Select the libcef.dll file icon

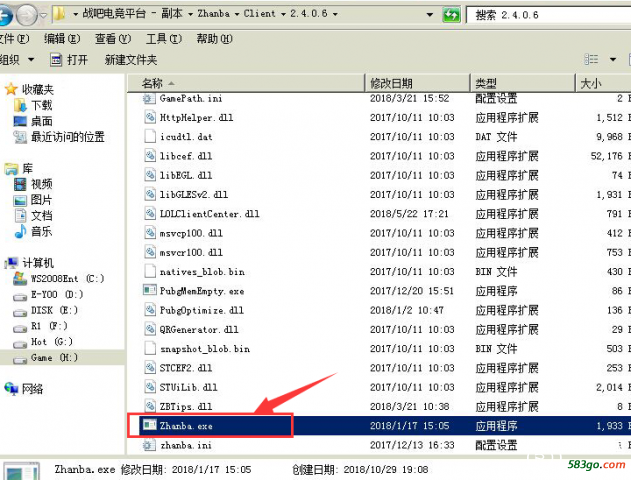pyautogui.click(x=150, y=156)
